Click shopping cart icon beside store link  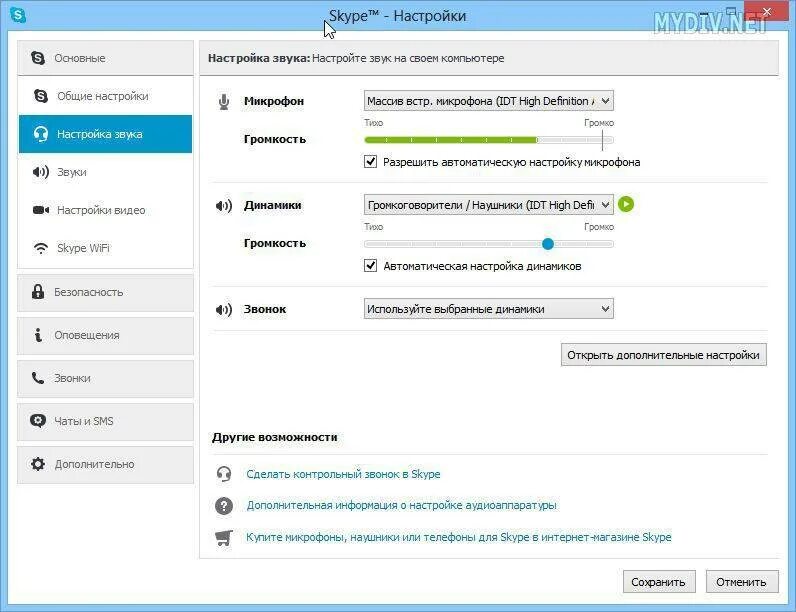[224, 537]
